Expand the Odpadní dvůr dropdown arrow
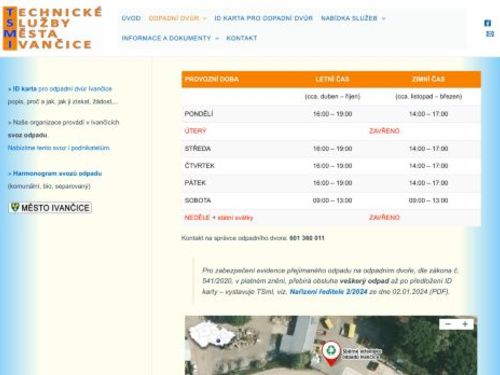 [x=205, y=19]
